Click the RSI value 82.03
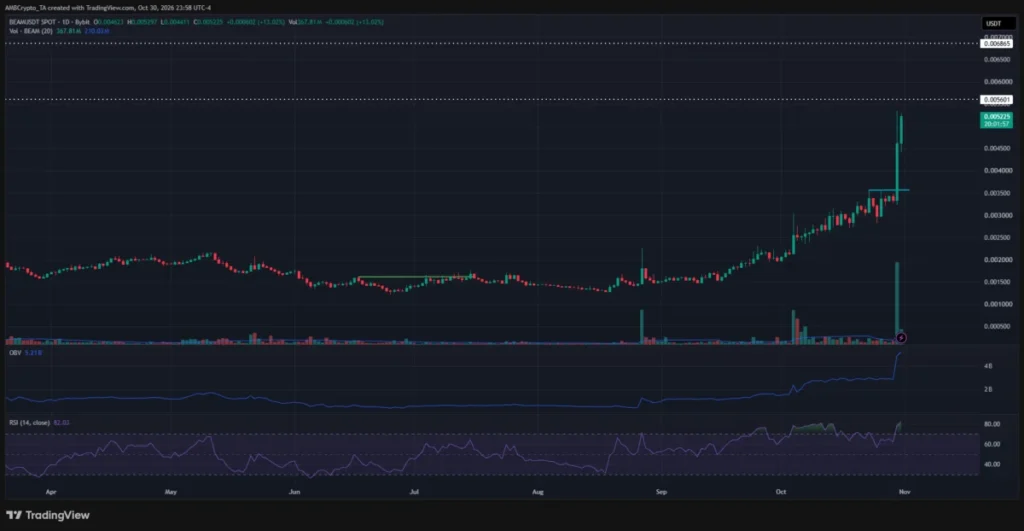Image resolution: width=1024 pixels, height=531 pixels. pos(61,423)
